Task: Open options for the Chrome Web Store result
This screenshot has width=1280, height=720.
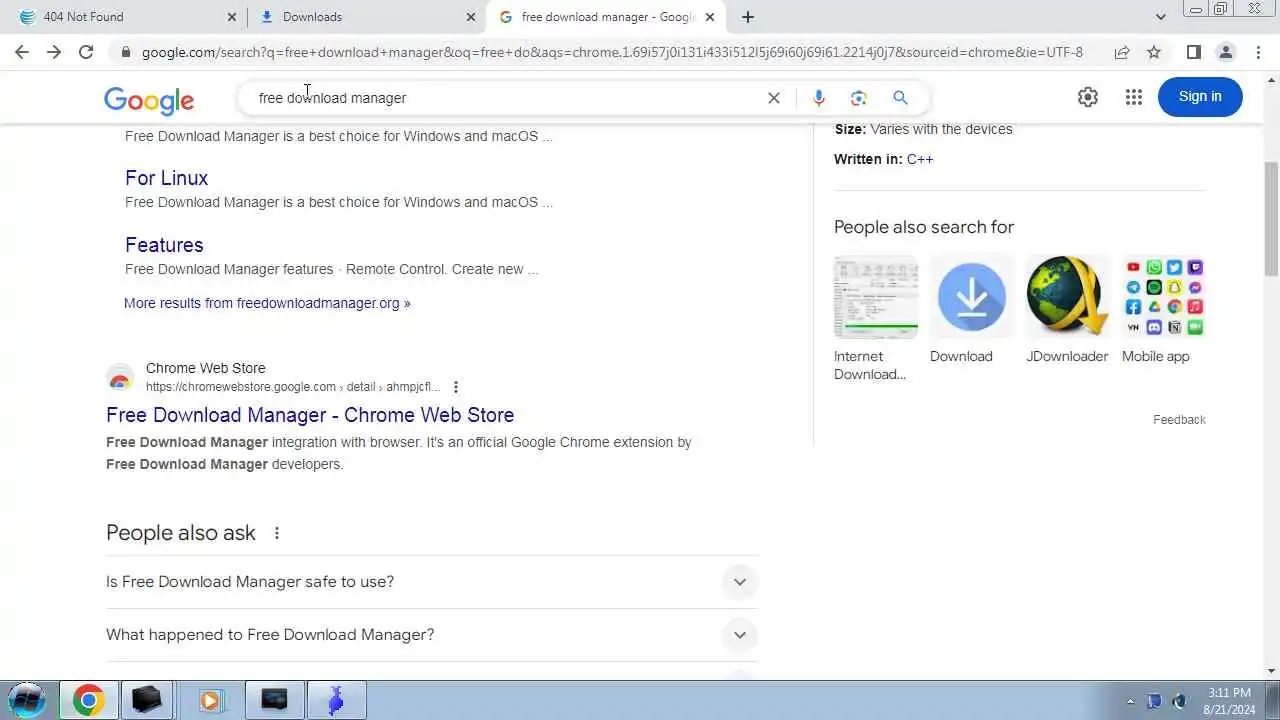Action: [456, 387]
